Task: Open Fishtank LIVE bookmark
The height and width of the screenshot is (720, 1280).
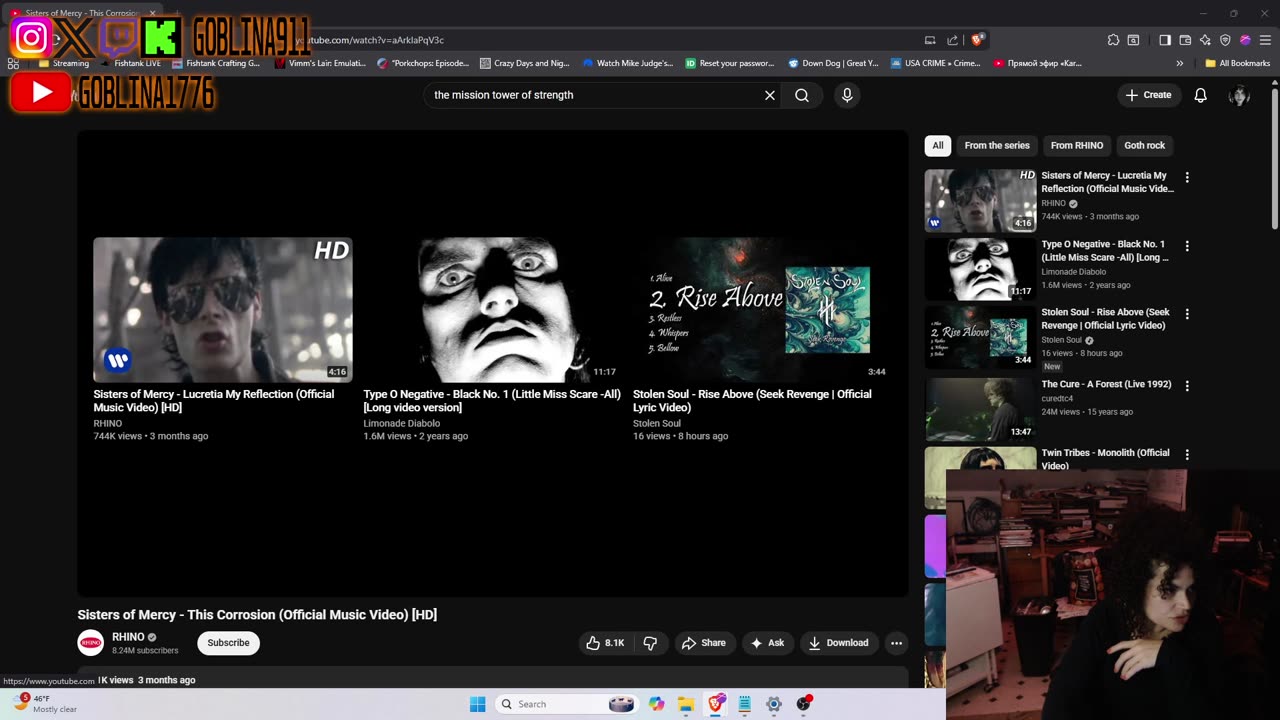Action: (131, 63)
